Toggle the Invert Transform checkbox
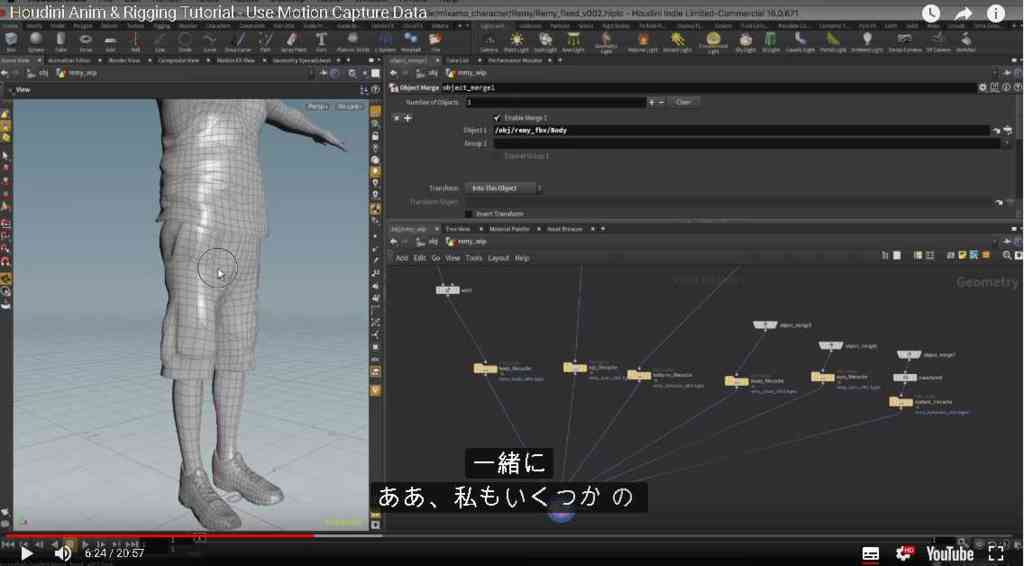The height and width of the screenshot is (566, 1024). pyautogui.click(x=468, y=213)
